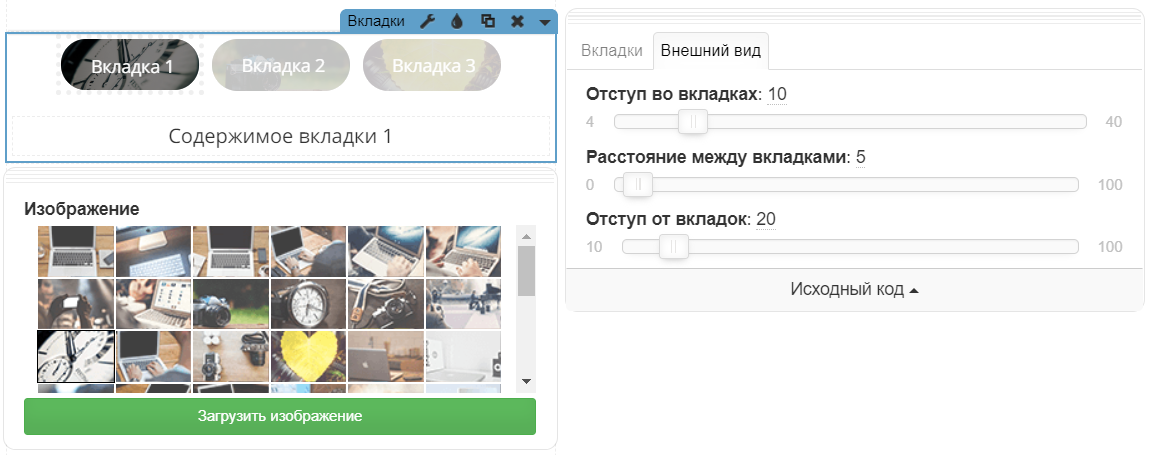This screenshot has height=455, width=1153.
Task: Select the highlighted clock face thumbnail
Action: click(76, 357)
